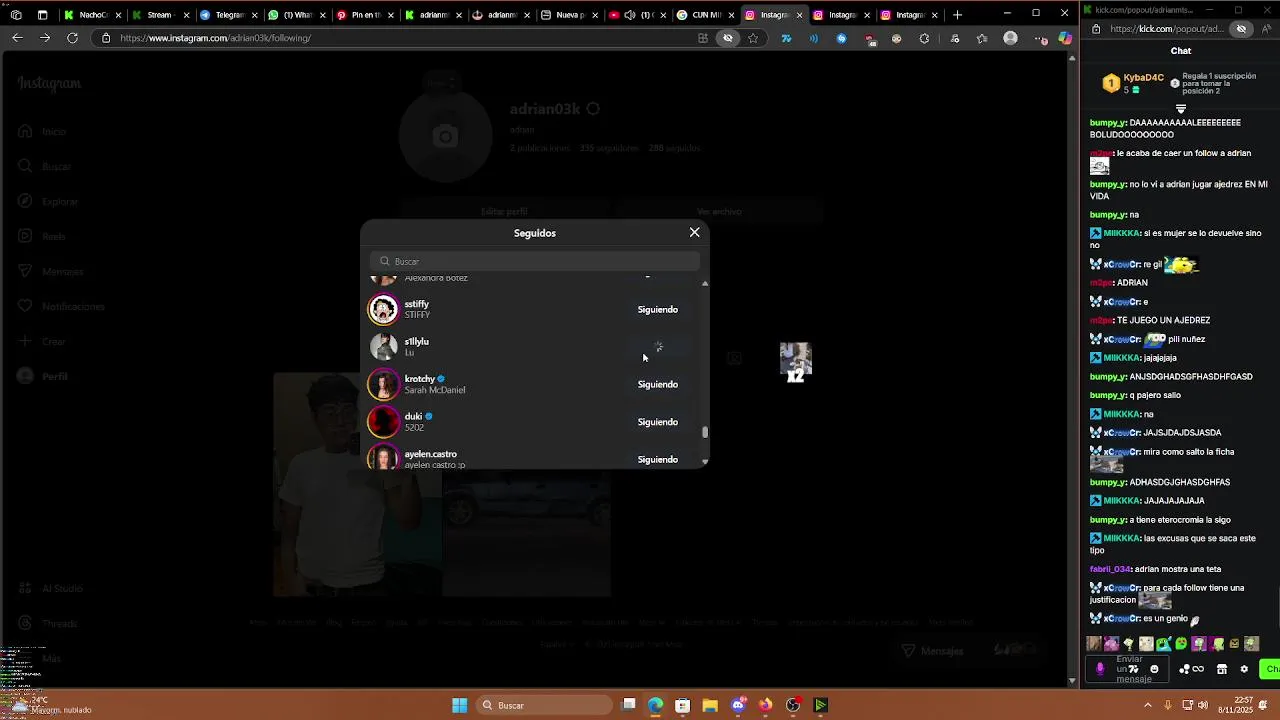Open duki username link

[413, 416]
